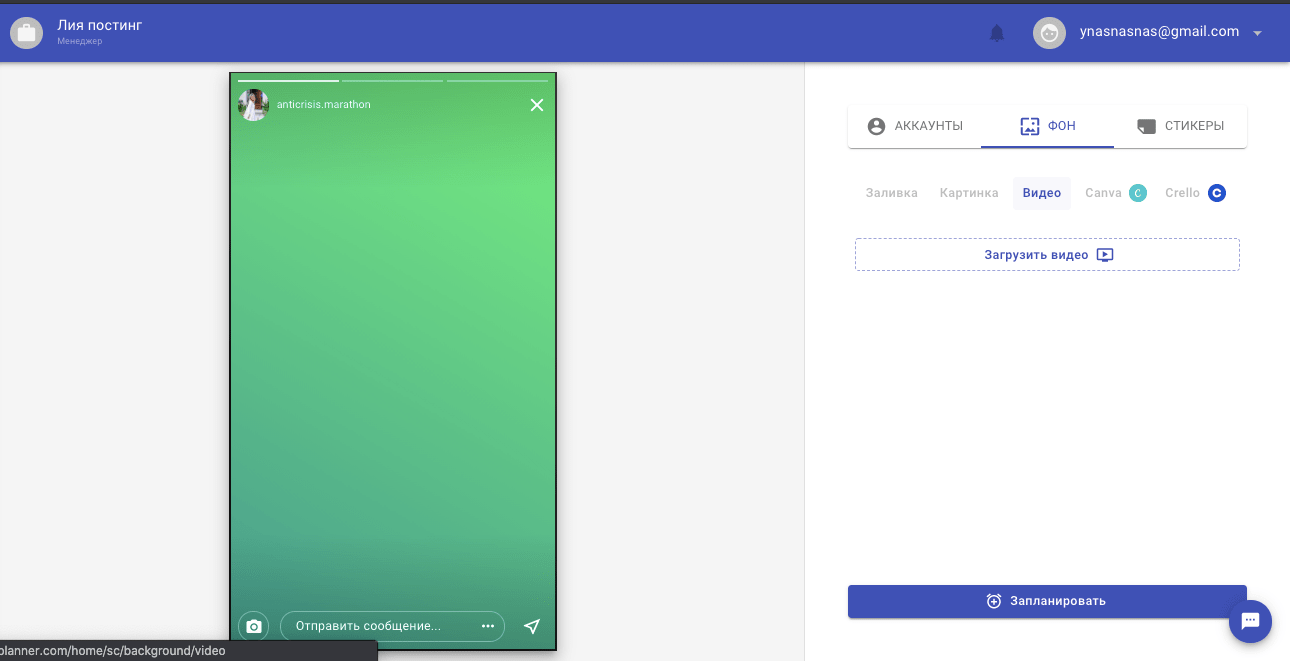Click anticrisis.marathon profile avatar
This screenshot has width=1290, height=661.
click(x=253, y=105)
